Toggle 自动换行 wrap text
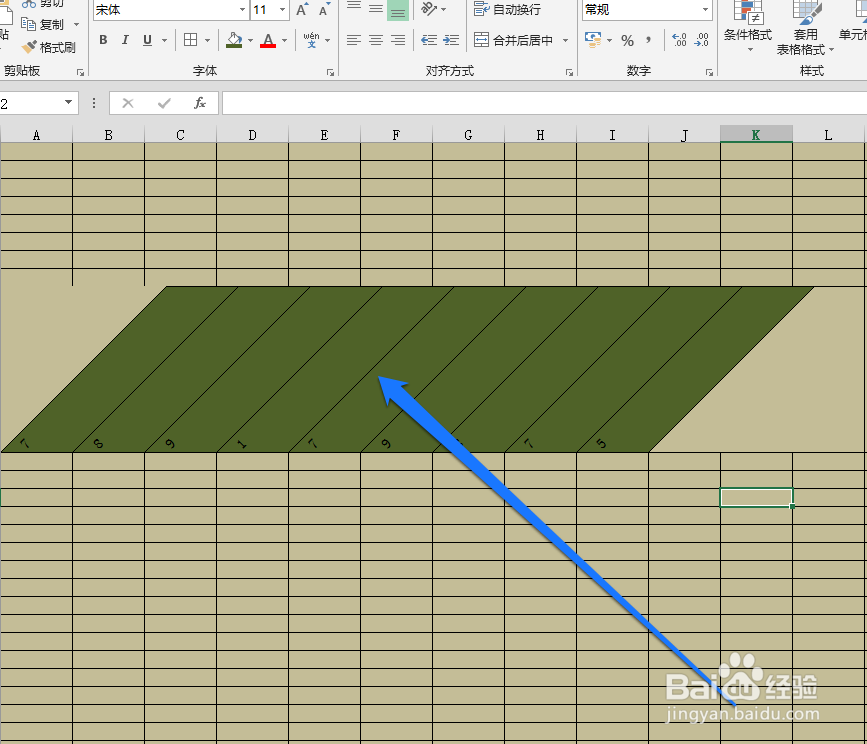The height and width of the screenshot is (744, 867). pos(508,9)
